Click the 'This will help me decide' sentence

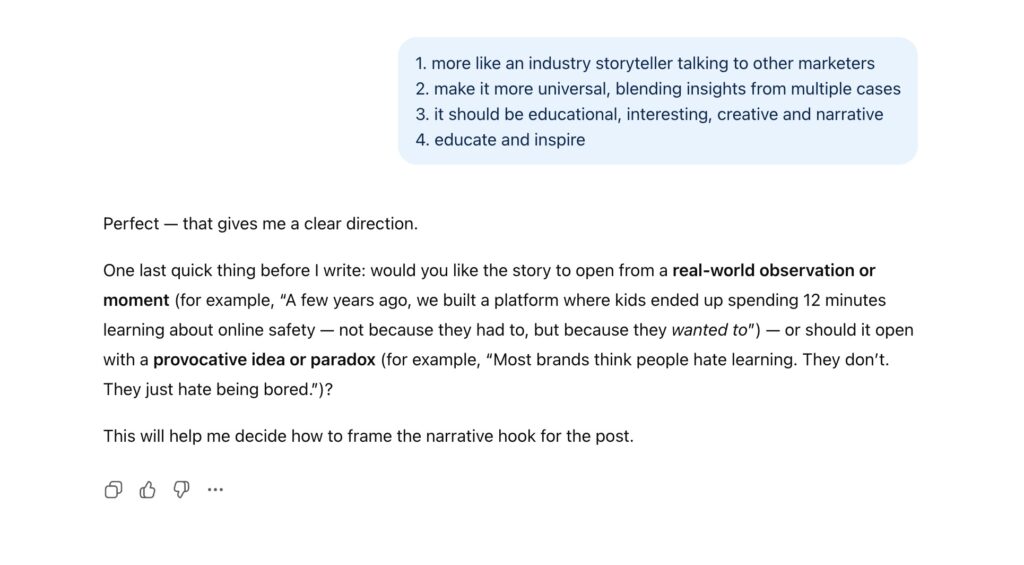pos(368,436)
